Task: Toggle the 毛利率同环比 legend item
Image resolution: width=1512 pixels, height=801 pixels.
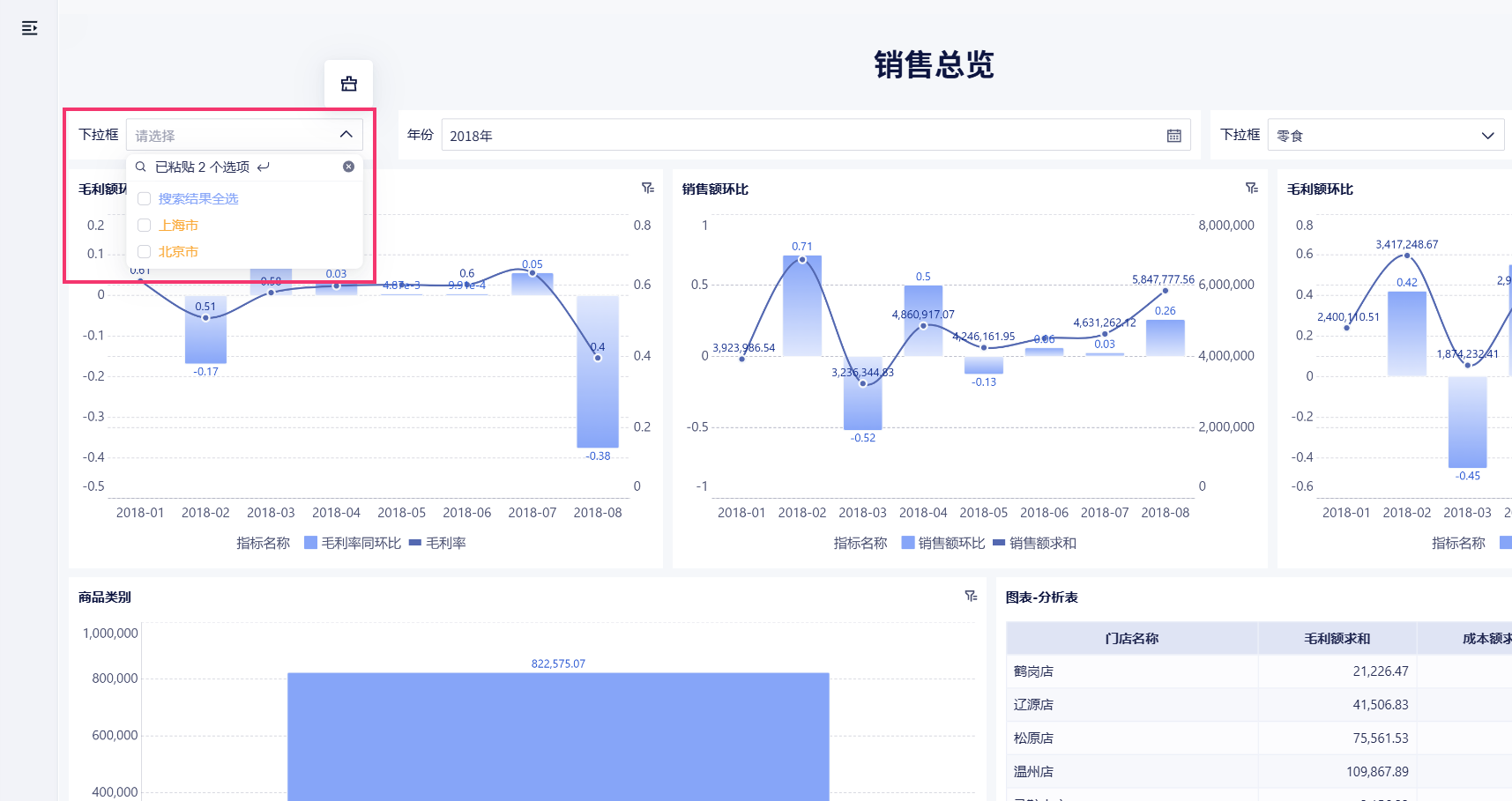Action: (x=353, y=543)
